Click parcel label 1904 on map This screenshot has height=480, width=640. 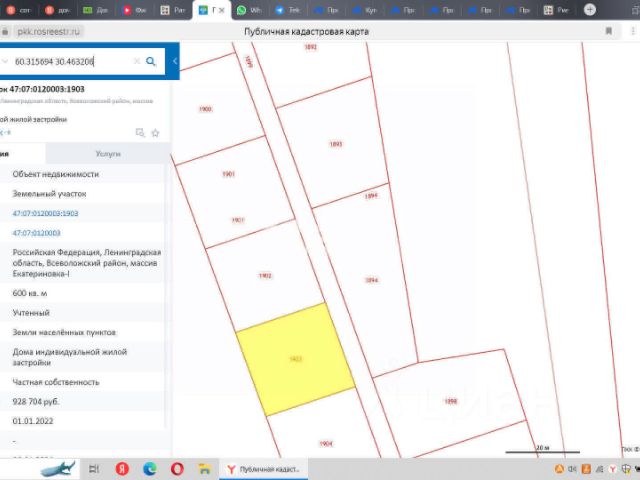tap(326, 444)
